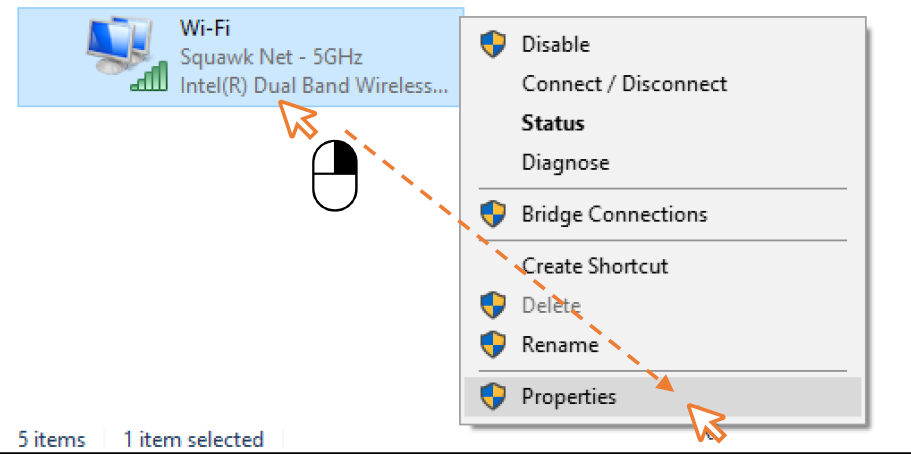Click the '1 item selected' status text
The width and height of the screenshot is (911, 454).
click(x=193, y=439)
